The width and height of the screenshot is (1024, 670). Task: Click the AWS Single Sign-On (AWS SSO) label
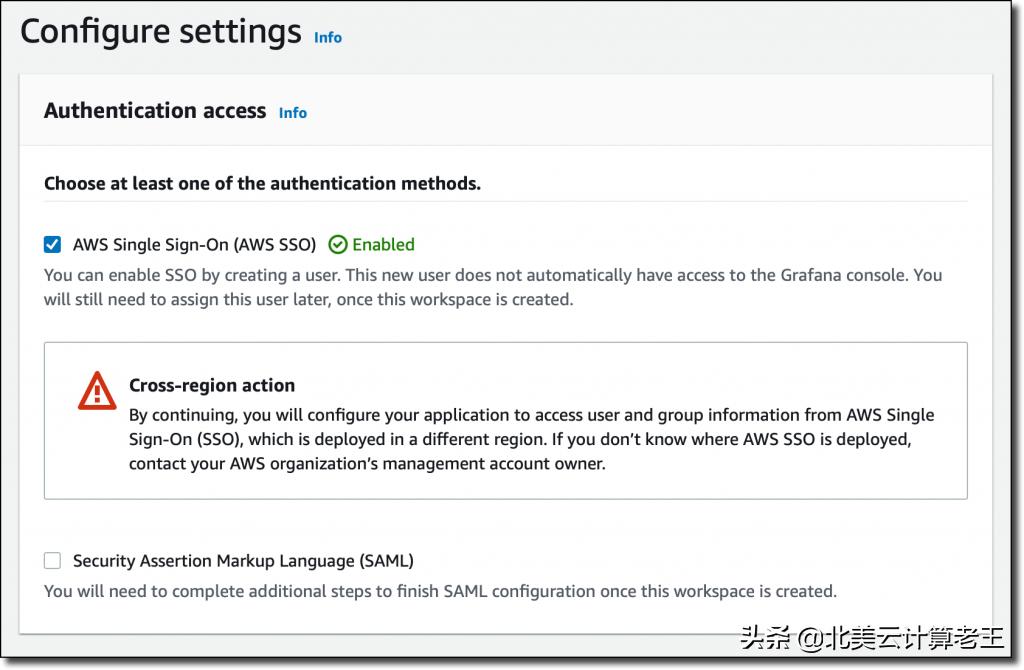(x=194, y=245)
